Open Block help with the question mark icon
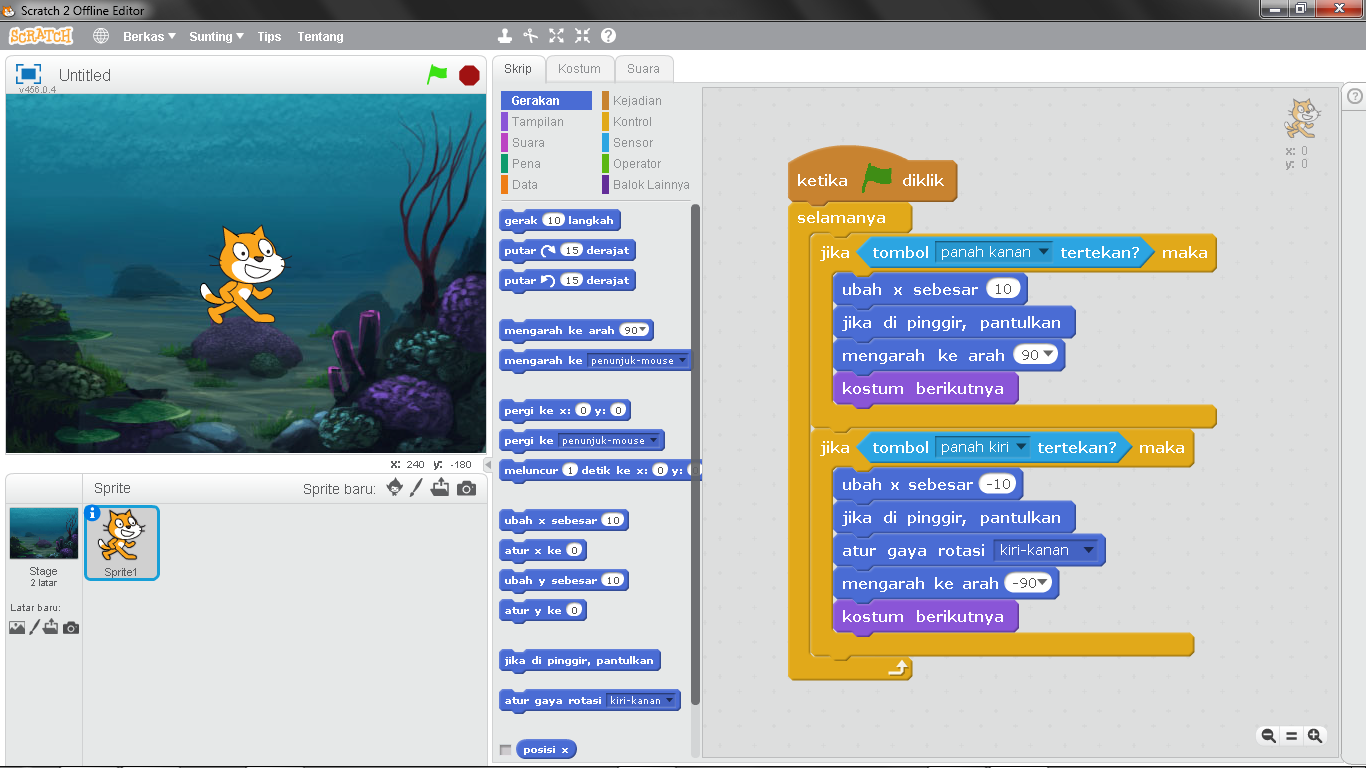The image size is (1366, 768). pos(607,35)
